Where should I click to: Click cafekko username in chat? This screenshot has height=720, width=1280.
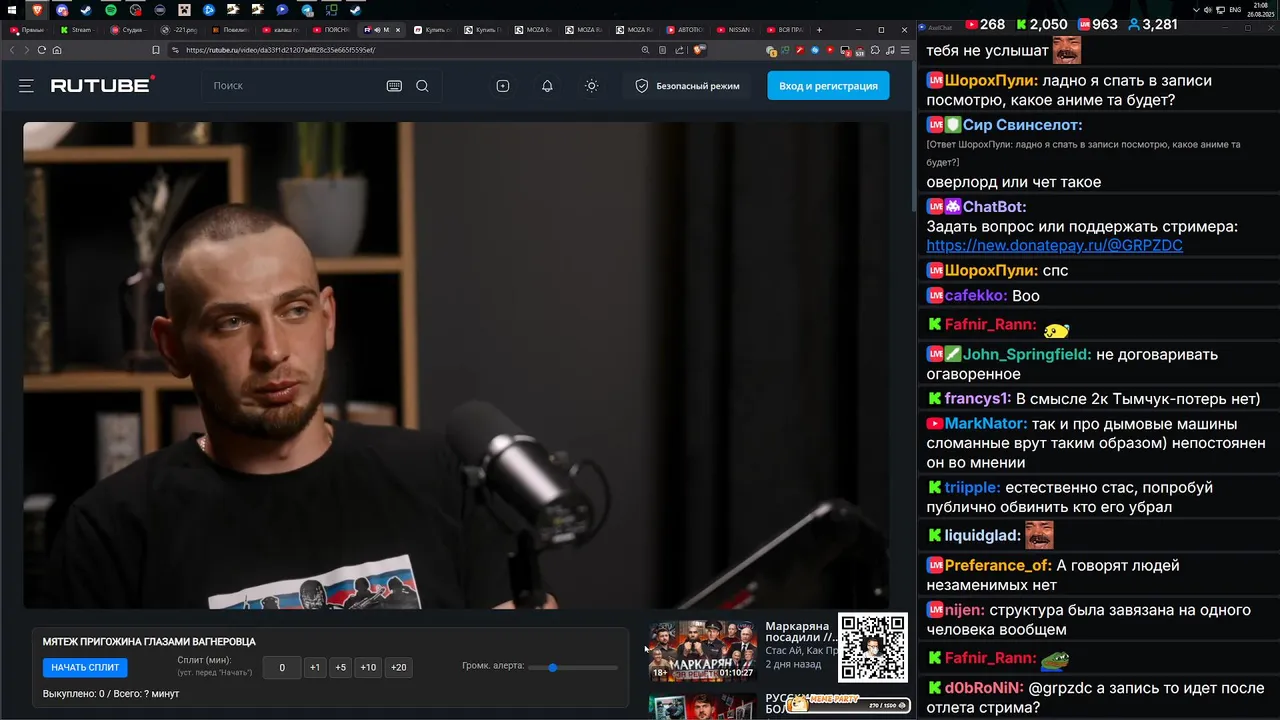(x=976, y=296)
